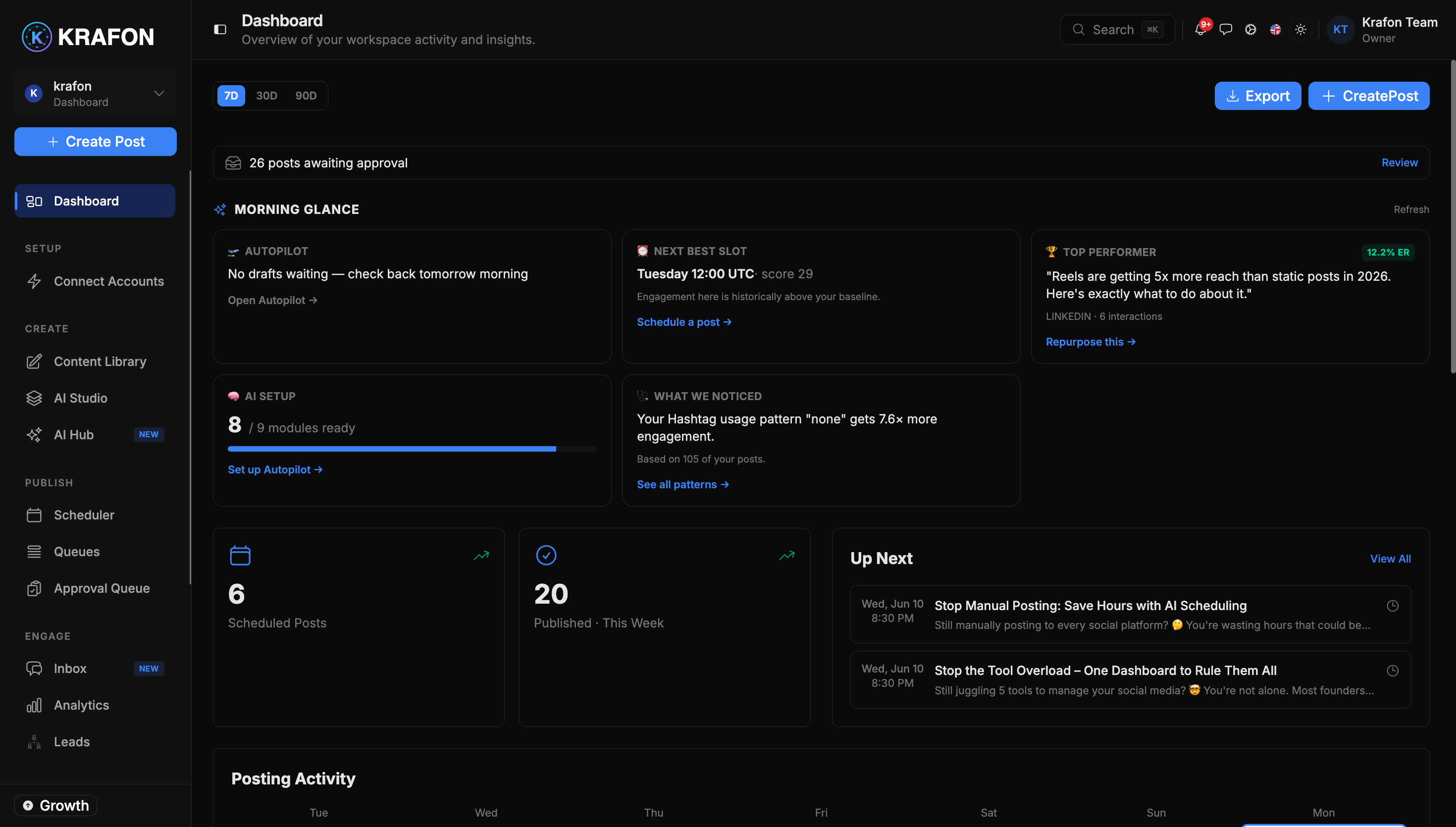Image resolution: width=1456 pixels, height=827 pixels.
Task: Click View All in Up Next
Action: coord(1390,559)
